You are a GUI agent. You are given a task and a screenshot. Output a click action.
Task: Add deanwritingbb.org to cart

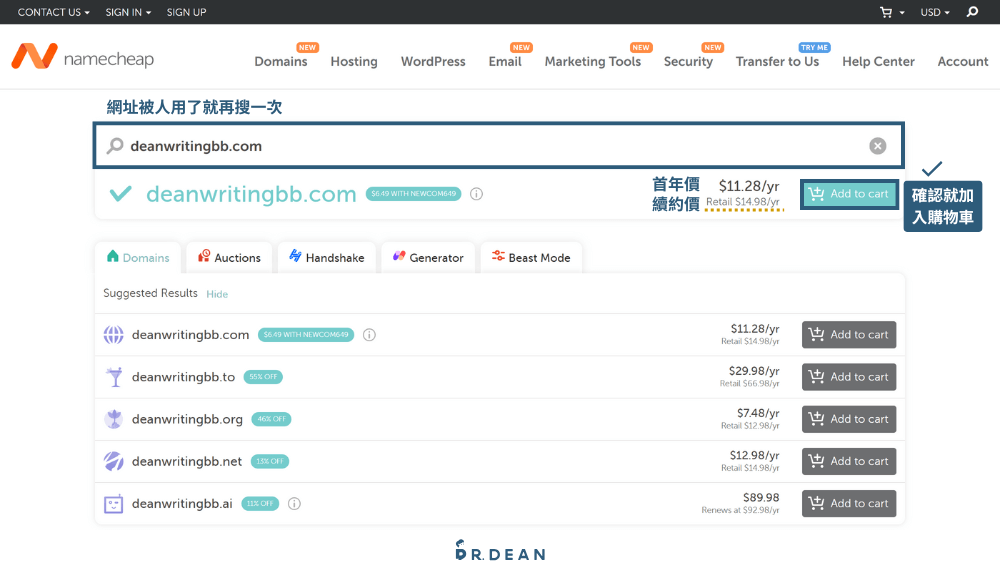pyautogui.click(x=849, y=419)
